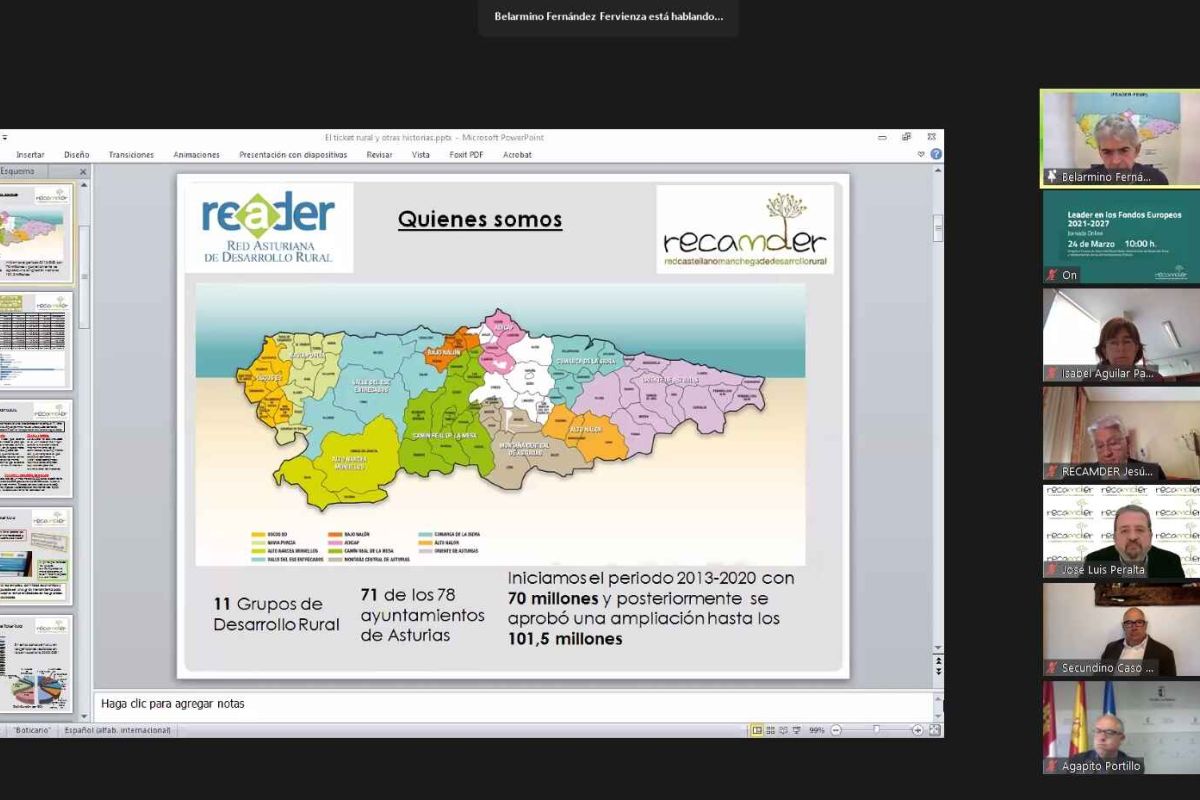1200x800 pixels.
Task: Click muted mic icon for RECAMDER Jesús
Action: 1051,471
